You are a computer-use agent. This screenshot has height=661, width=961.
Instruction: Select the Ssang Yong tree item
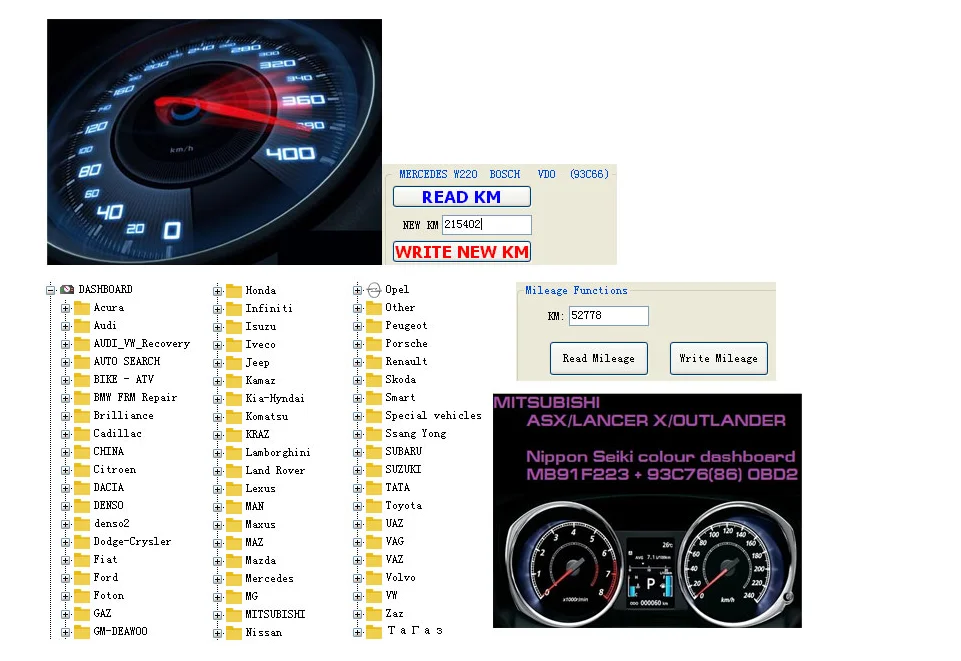[416, 434]
